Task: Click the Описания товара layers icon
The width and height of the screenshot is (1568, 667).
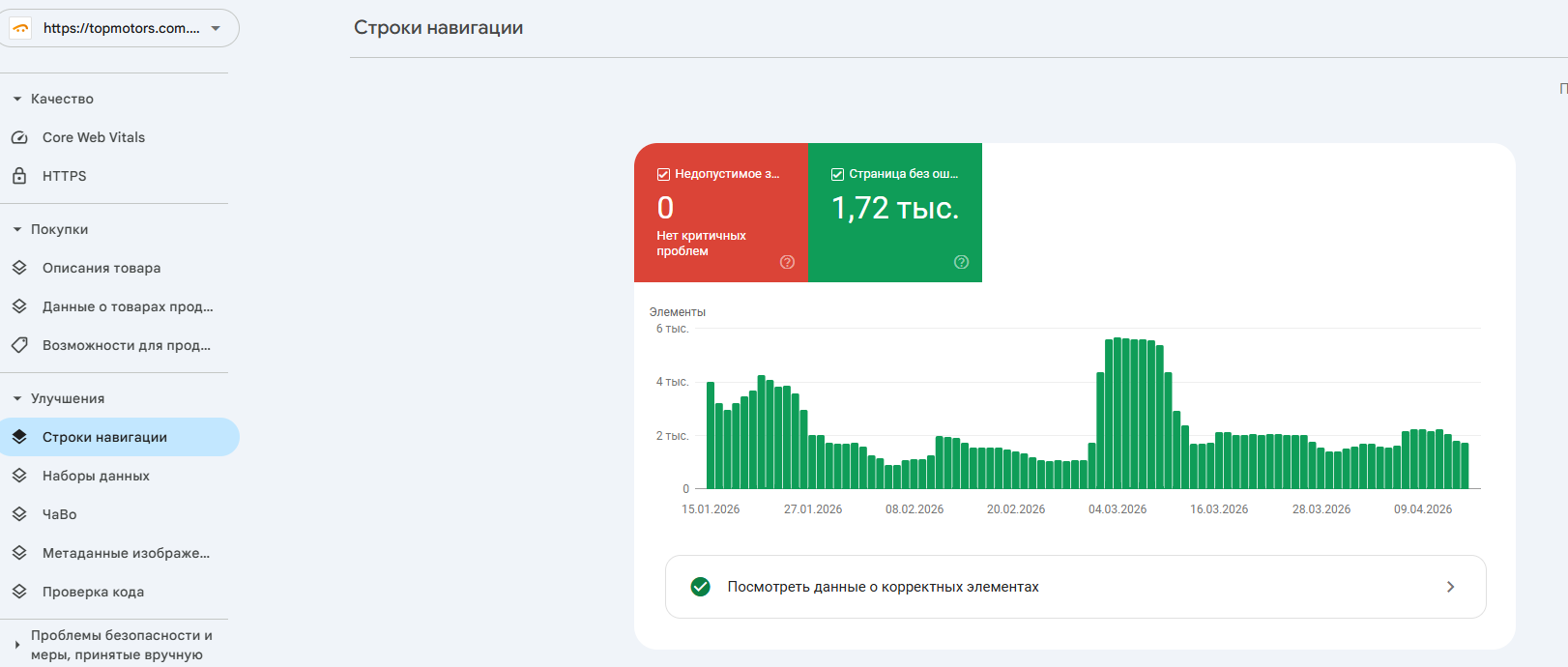Action: pyautogui.click(x=19, y=268)
